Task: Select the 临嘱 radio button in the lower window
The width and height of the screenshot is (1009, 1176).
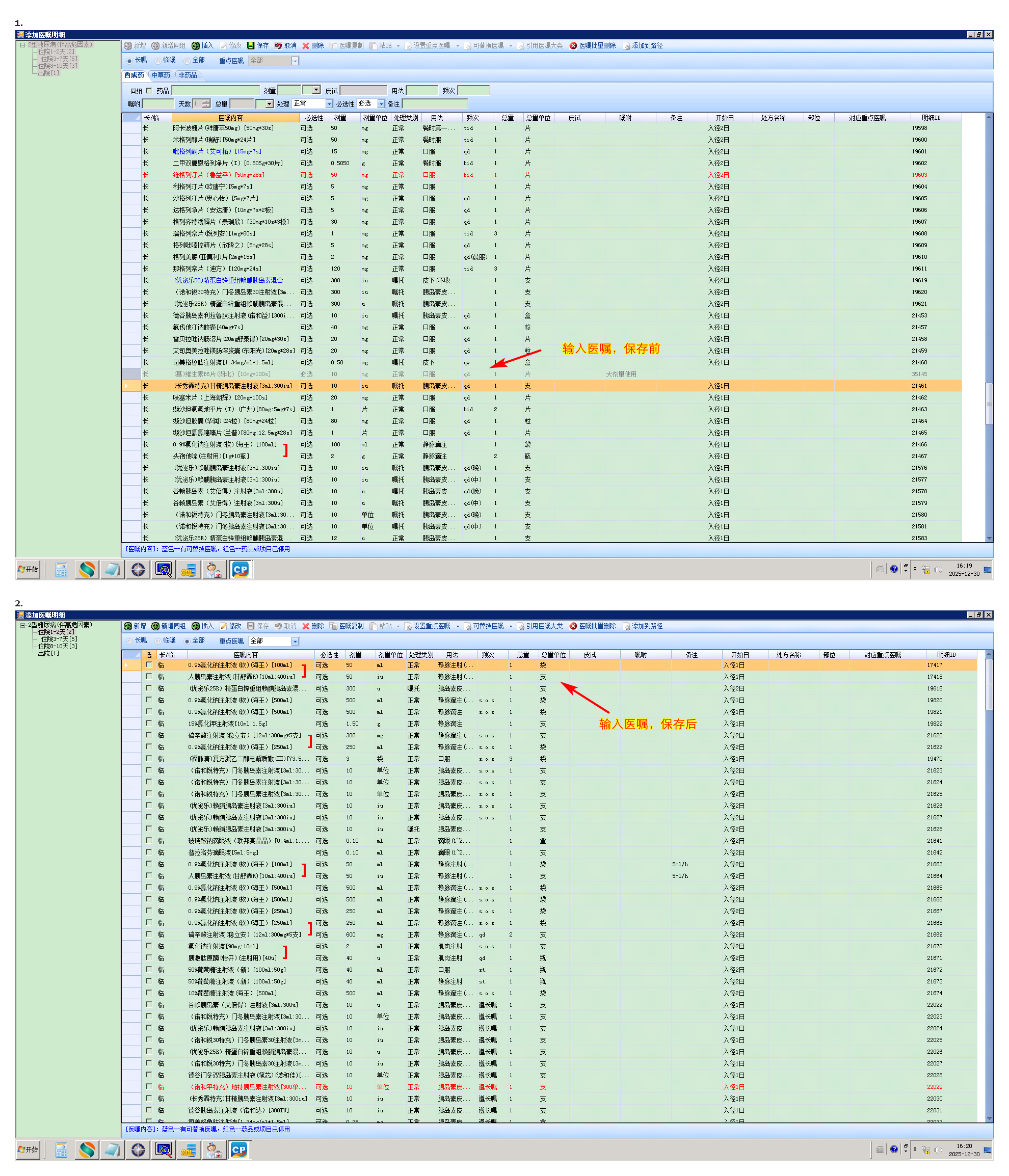Action: (158, 641)
